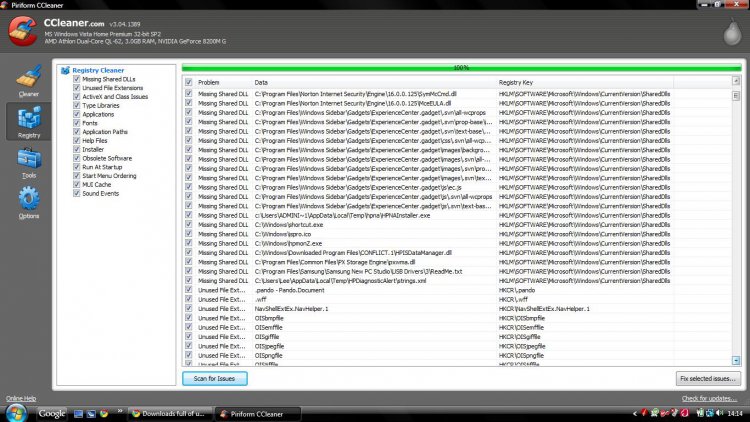
Task: Click the battery power tray icon
Action: click(700, 413)
